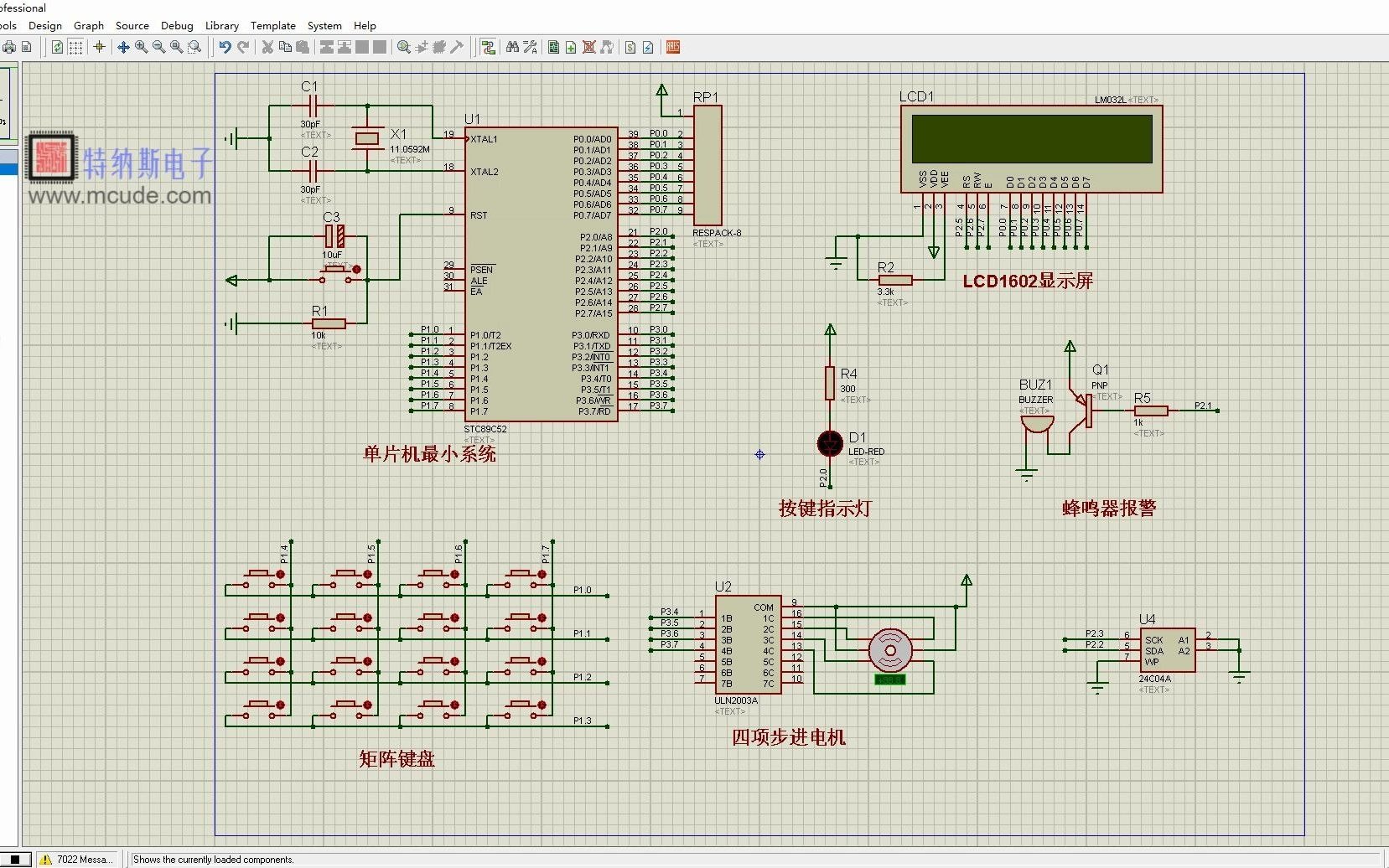Click the Help menu

point(365,26)
